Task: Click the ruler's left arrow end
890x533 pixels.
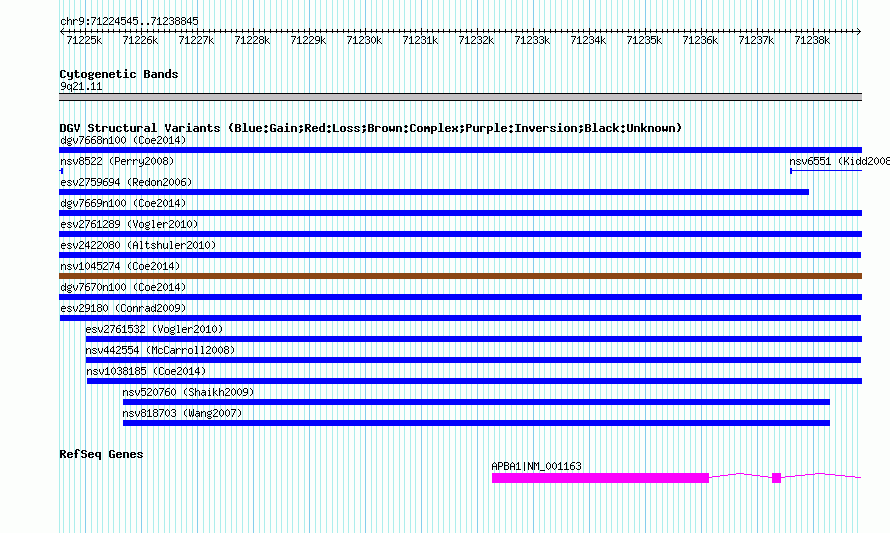Action: [62, 31]
